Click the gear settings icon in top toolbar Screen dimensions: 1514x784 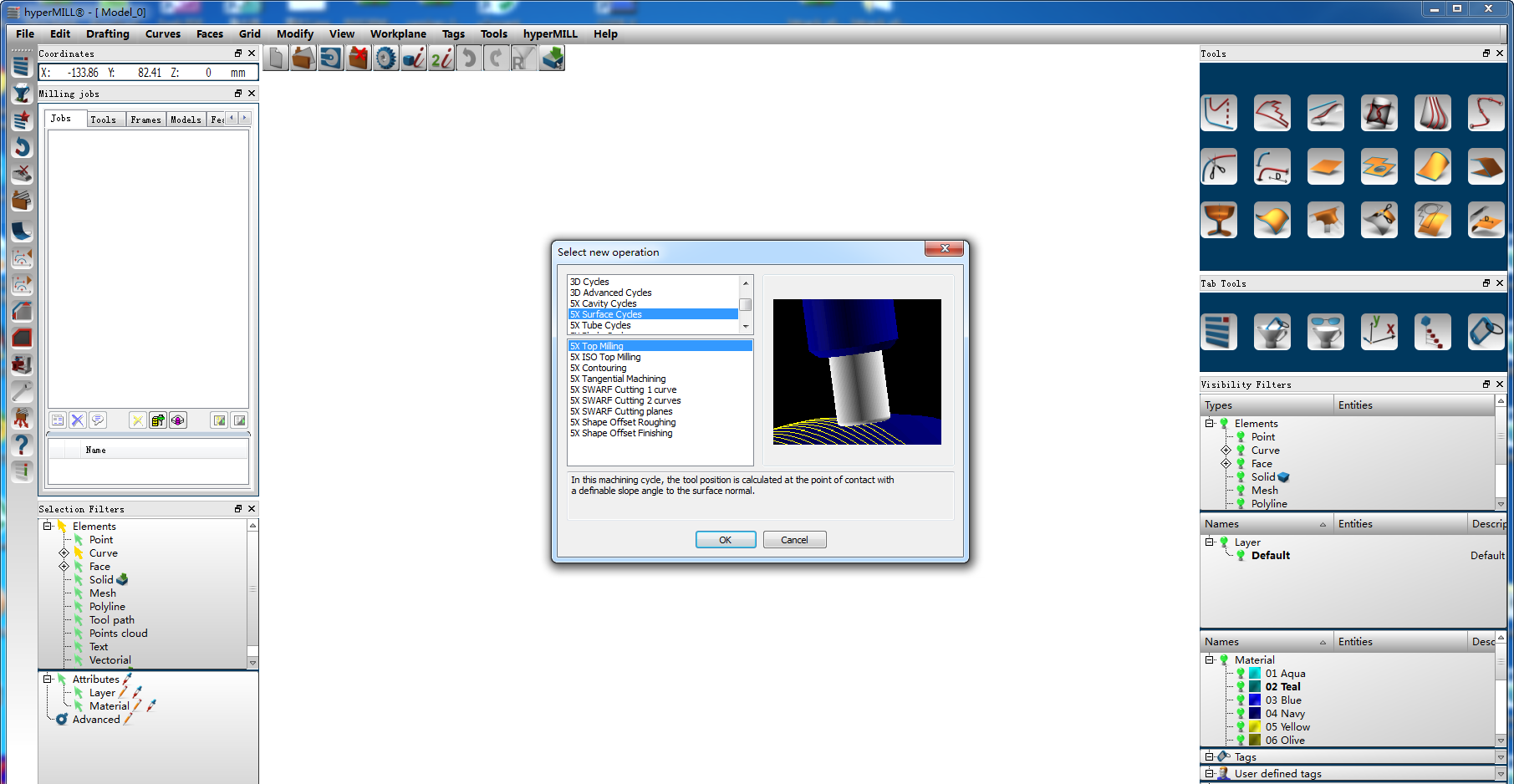(385, 59)
